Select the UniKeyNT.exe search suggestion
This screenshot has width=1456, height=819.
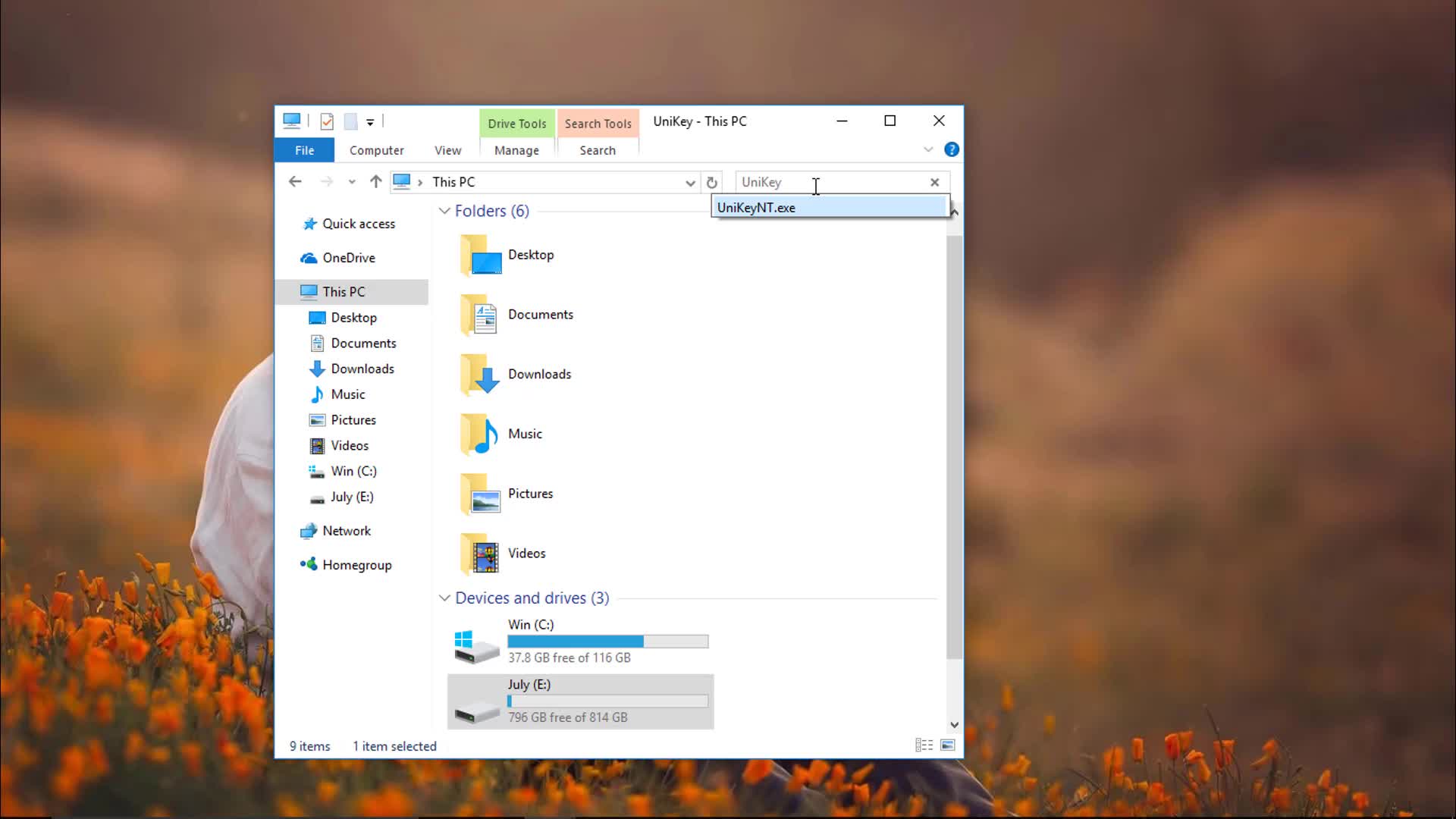pos(830,207)
